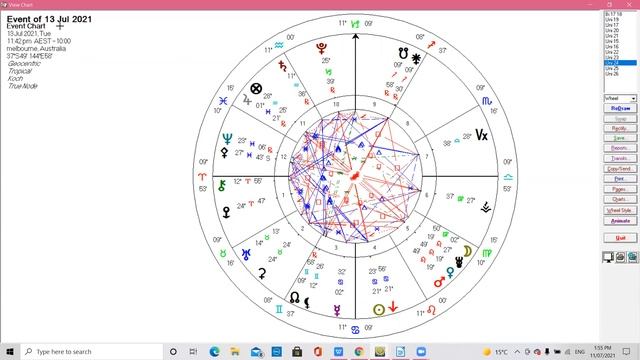Click the yellow Moon crescent glyph
The image size is (640, 360).
(468, 251)
